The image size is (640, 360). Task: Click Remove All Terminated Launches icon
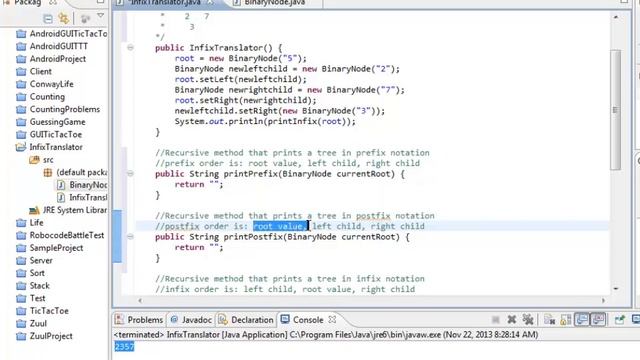528,320
